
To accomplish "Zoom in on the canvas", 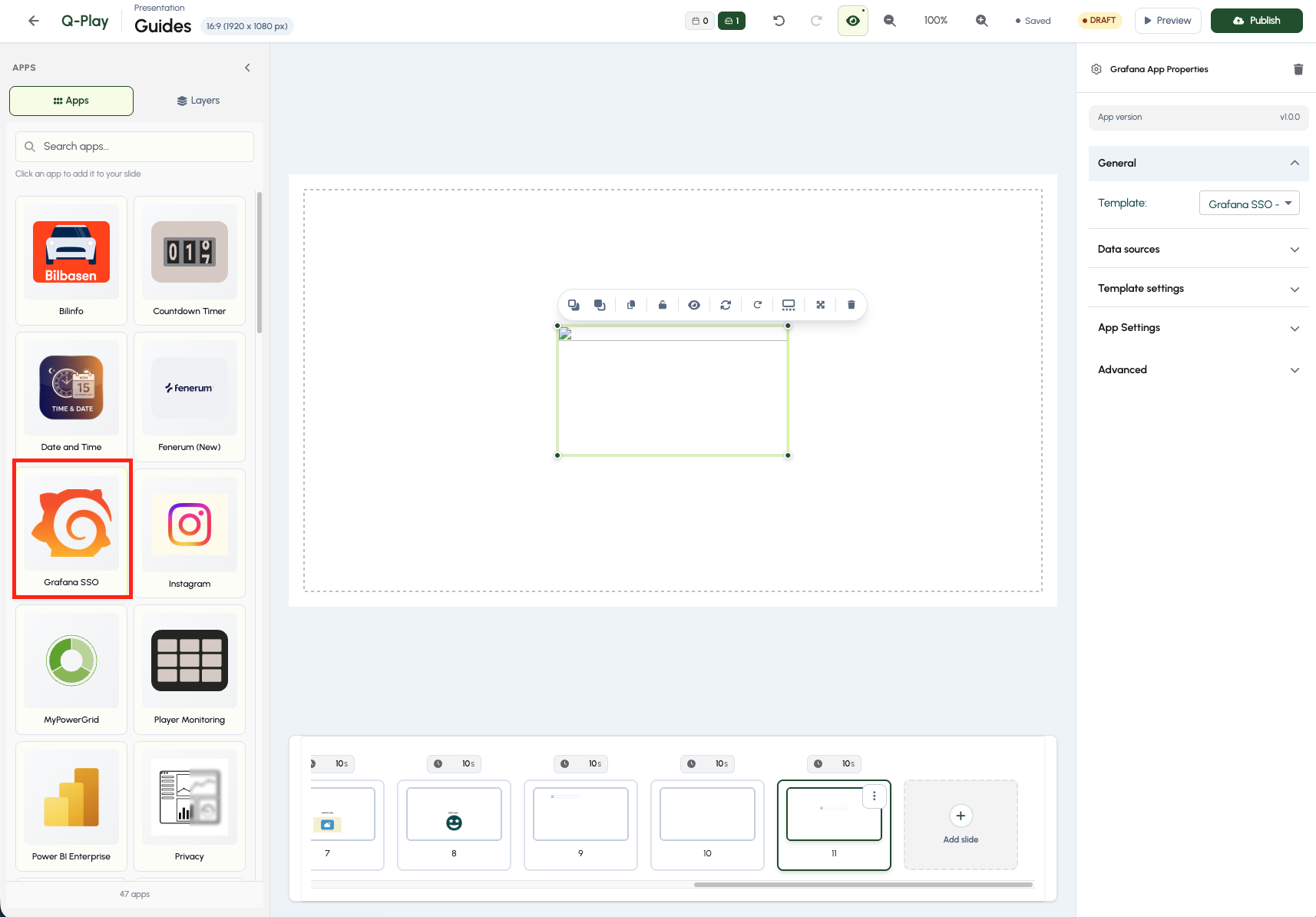I will tap(982, 21).
